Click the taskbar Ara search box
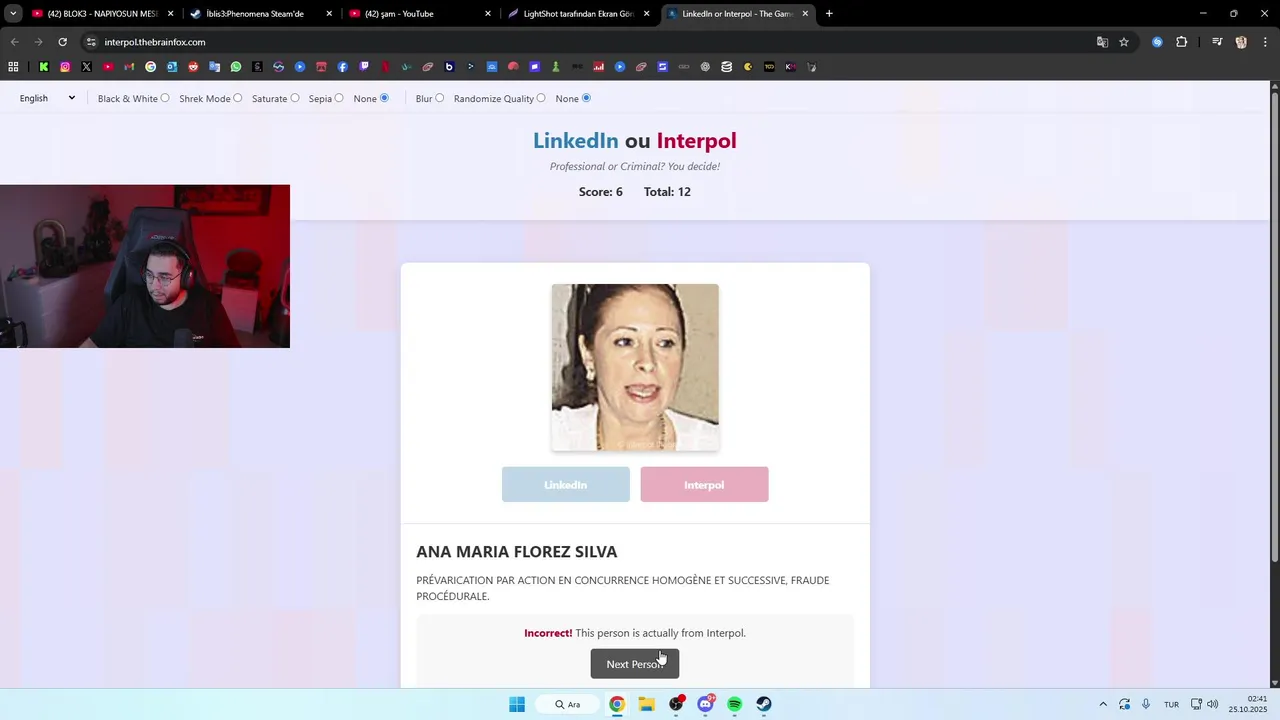 (568, 704)
